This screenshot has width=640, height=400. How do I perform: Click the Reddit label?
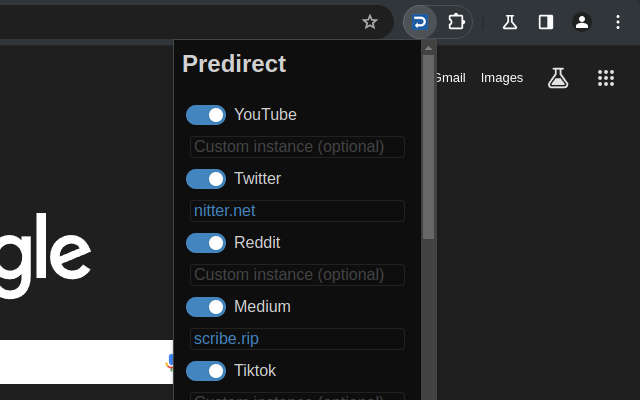(257, 243)
